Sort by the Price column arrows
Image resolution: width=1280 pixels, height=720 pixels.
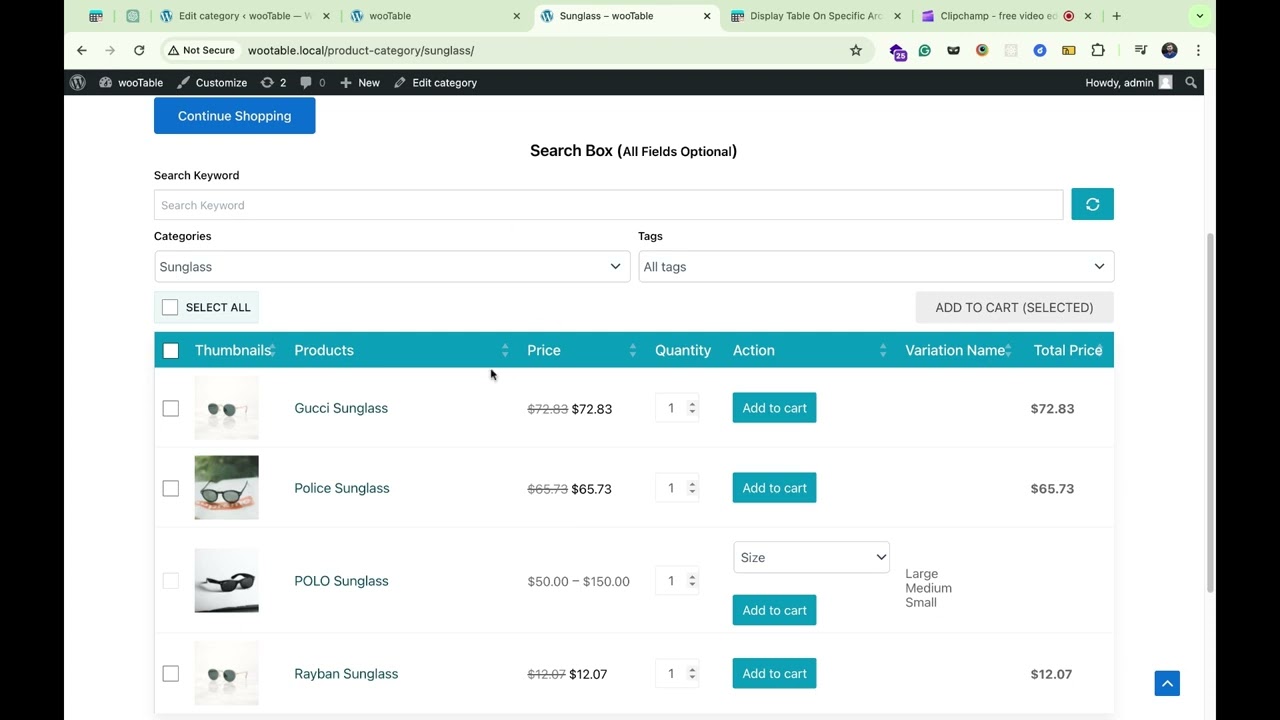tap(633, 350)
